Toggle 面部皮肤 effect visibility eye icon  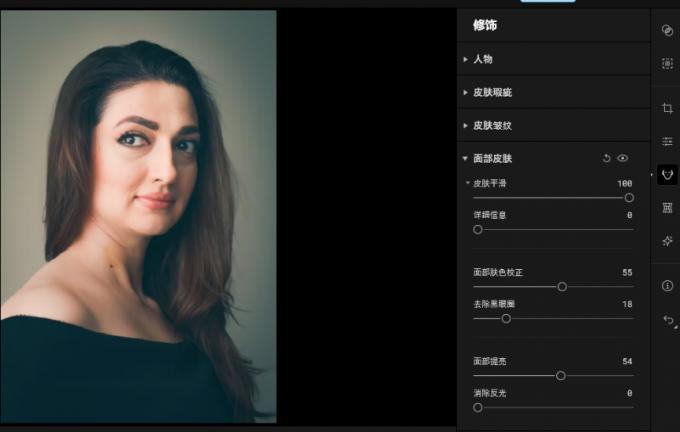click(x=622, y=158)
